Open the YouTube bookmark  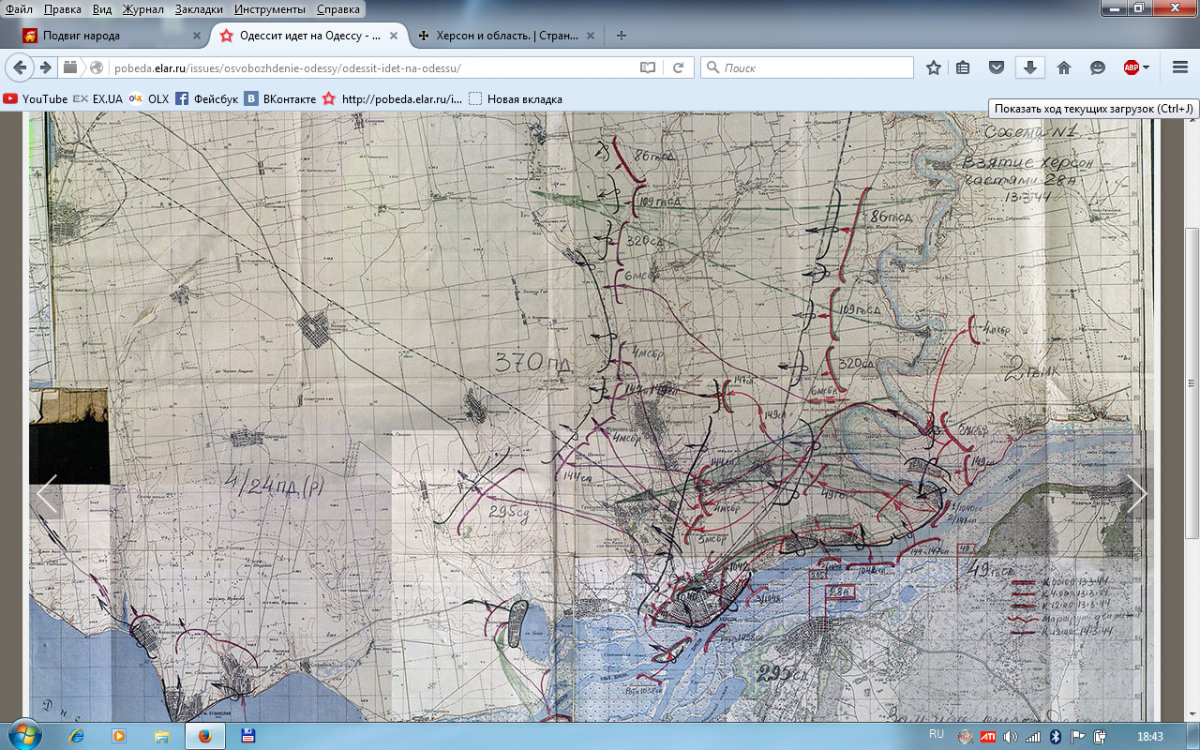(x=36, y=99)
